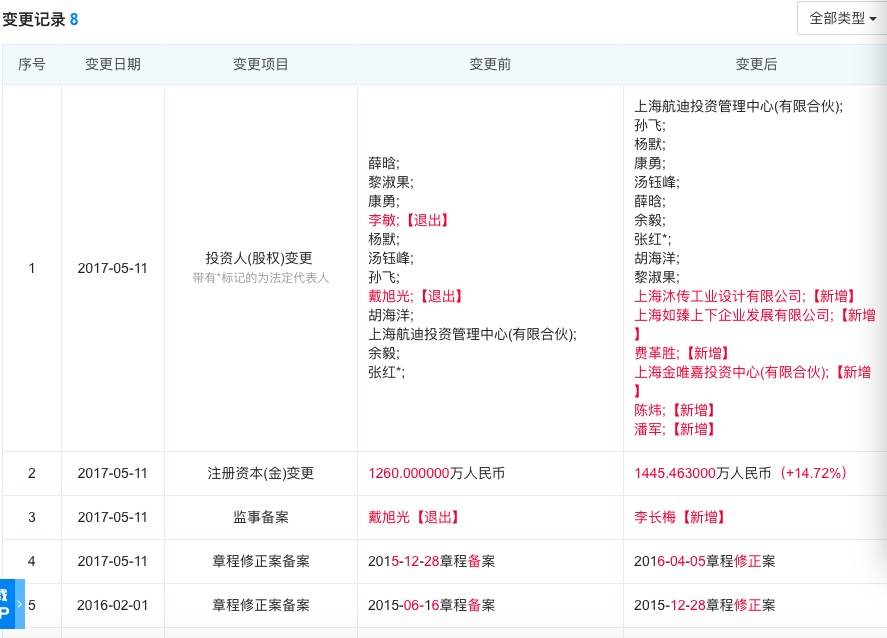
Task: Select 投资人(股权)变更 change item
Action: 259,258
